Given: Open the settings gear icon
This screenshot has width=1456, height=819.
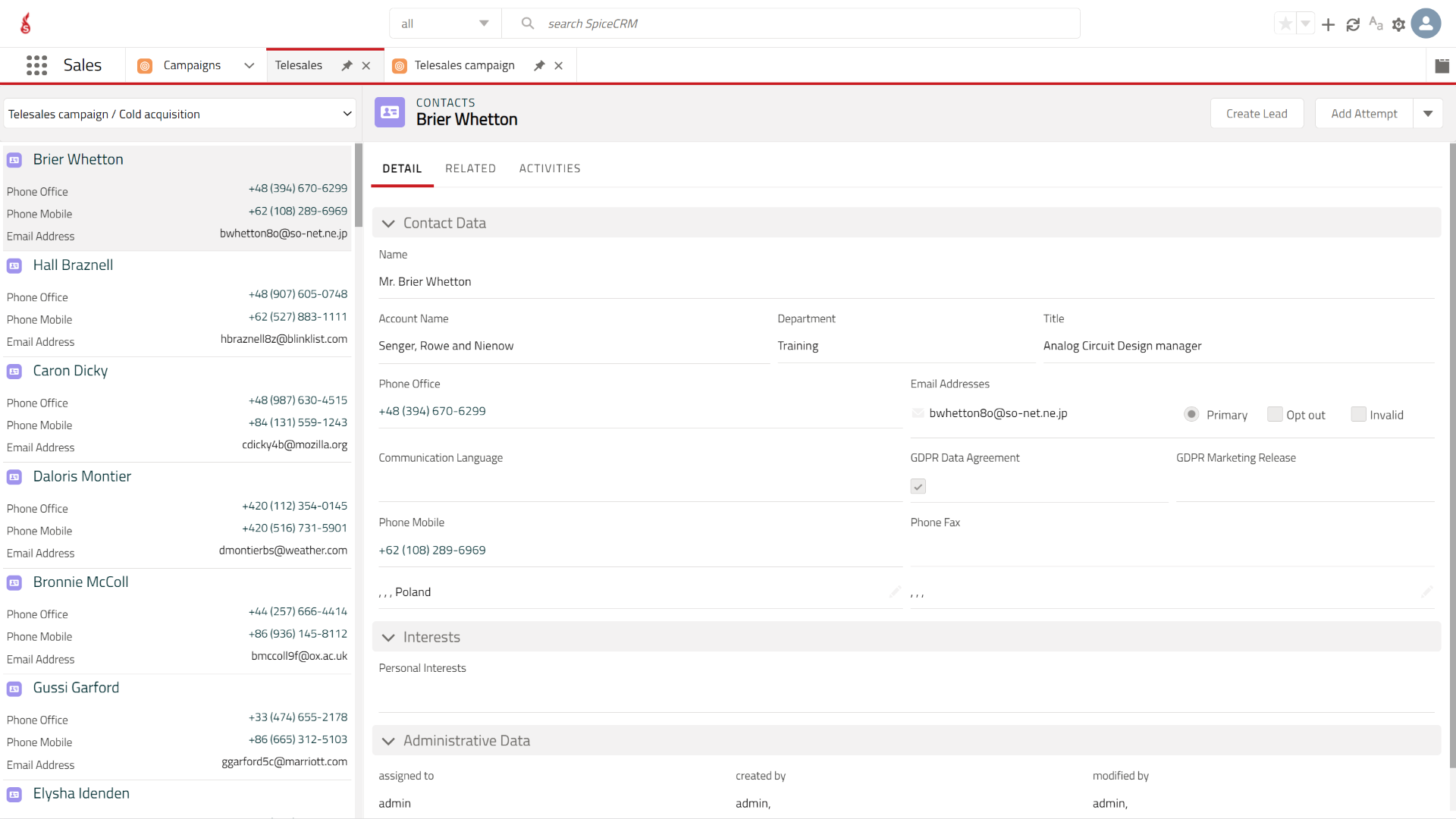Looking at the screenshot, I should (x=1399, y=25).
